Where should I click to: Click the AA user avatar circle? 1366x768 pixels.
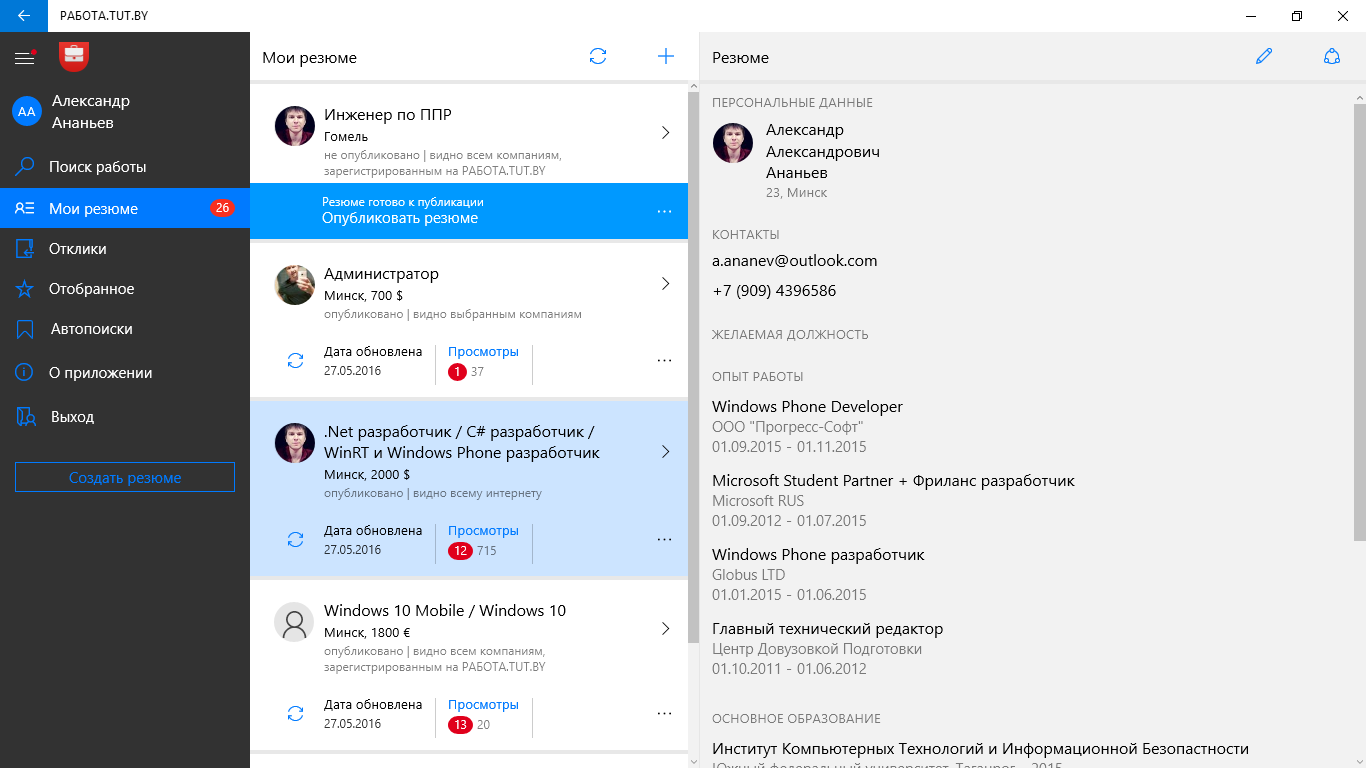click(27, 111)
